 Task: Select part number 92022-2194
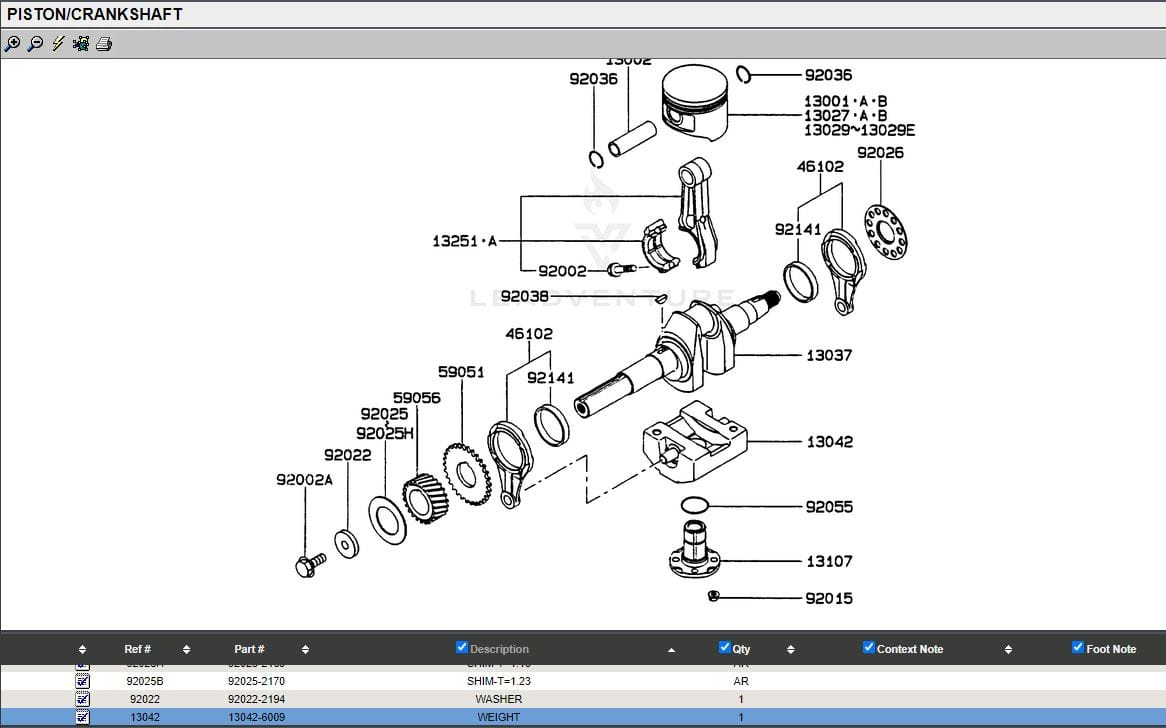(256, 699)
